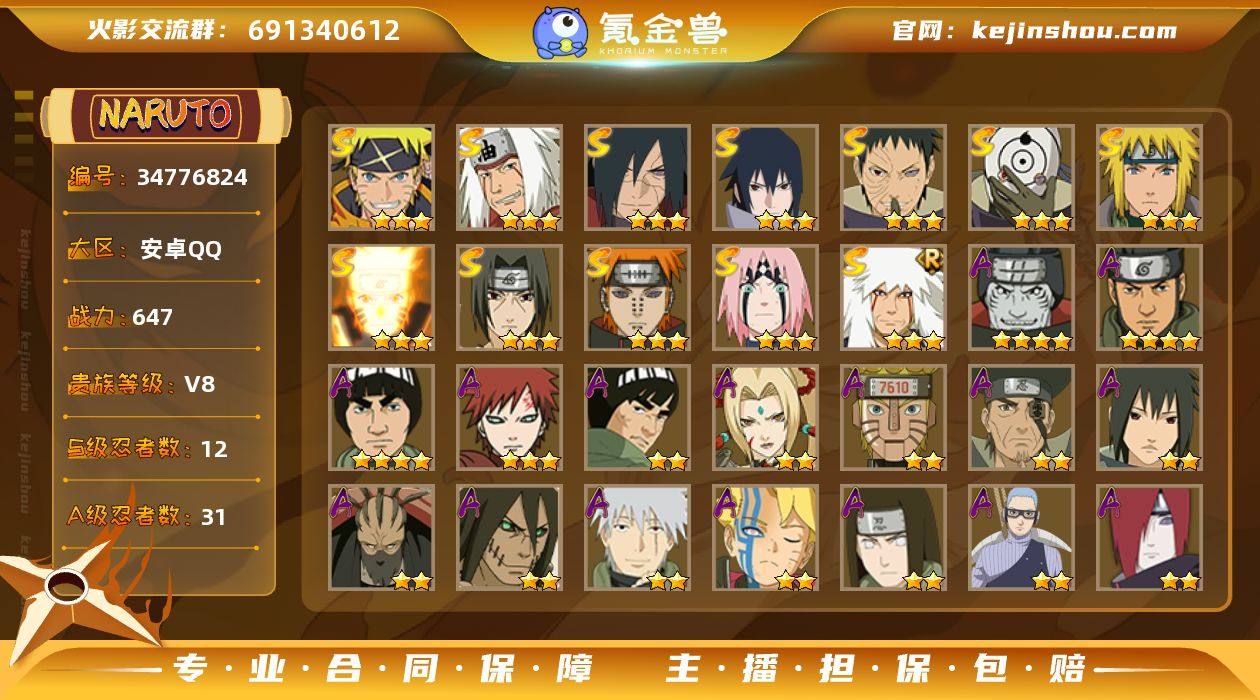
Task: Choose the Tsunade blonde A-rank portrait
Action: coord(765,417)
